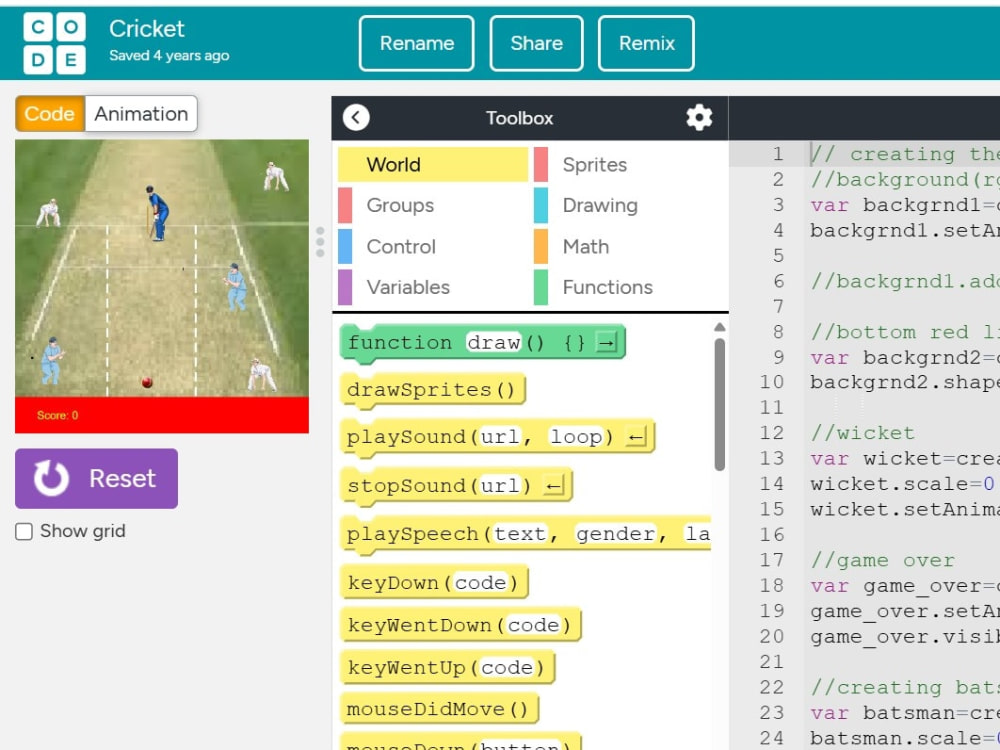
Task: Click the project title 'Cricket'
Action: tap(147, 29)
